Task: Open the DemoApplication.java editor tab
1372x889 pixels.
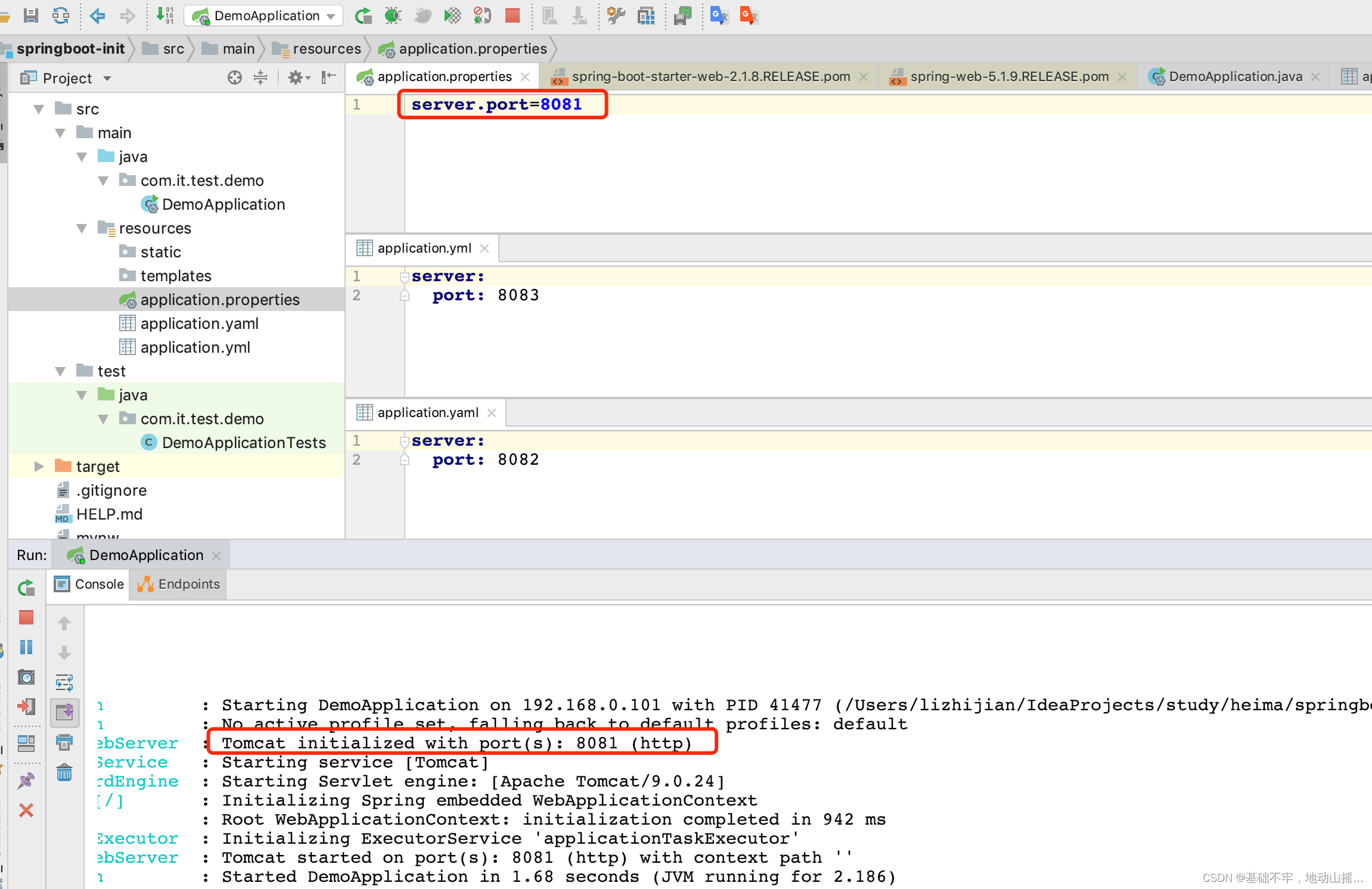Action: (x=1235, y=77)
